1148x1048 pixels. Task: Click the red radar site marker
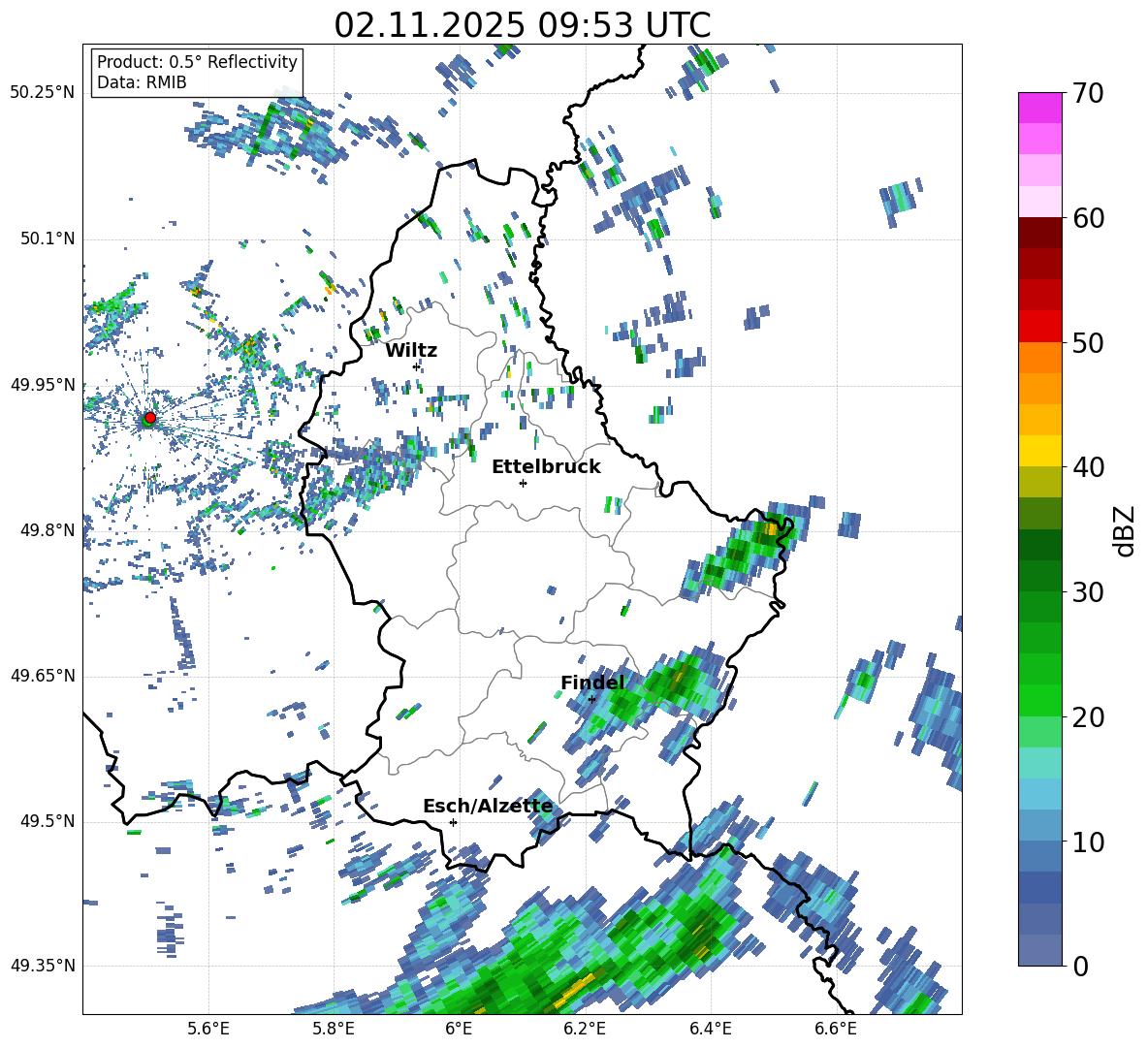[150, 417]
